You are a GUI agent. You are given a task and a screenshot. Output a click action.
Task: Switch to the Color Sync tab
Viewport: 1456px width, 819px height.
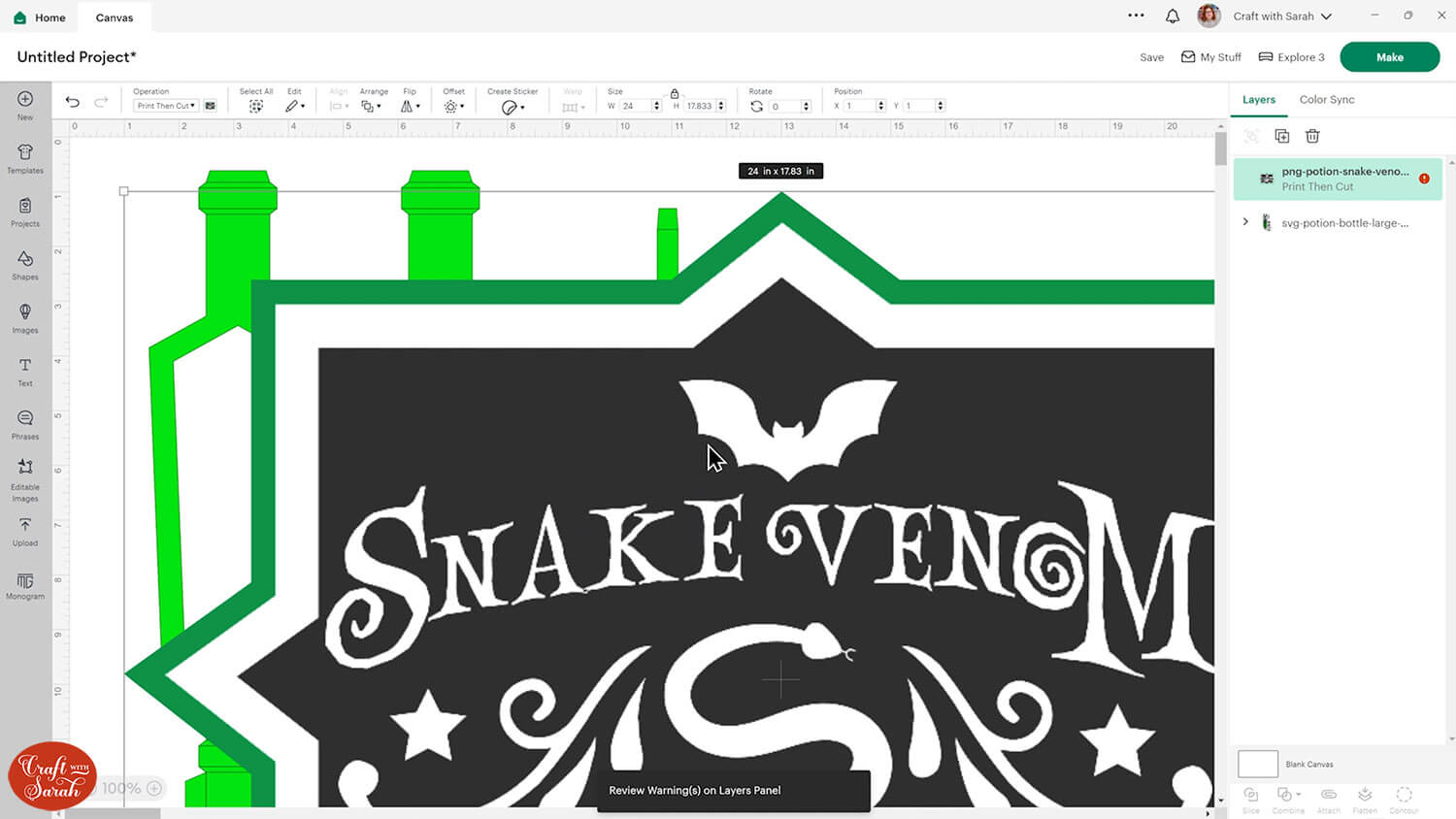(1326, 100)
